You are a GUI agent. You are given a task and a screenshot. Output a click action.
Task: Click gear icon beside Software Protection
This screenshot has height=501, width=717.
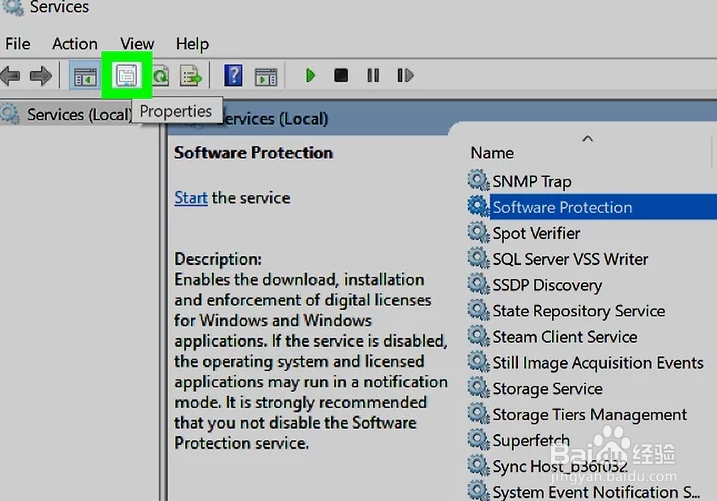(x=479, y=206)
